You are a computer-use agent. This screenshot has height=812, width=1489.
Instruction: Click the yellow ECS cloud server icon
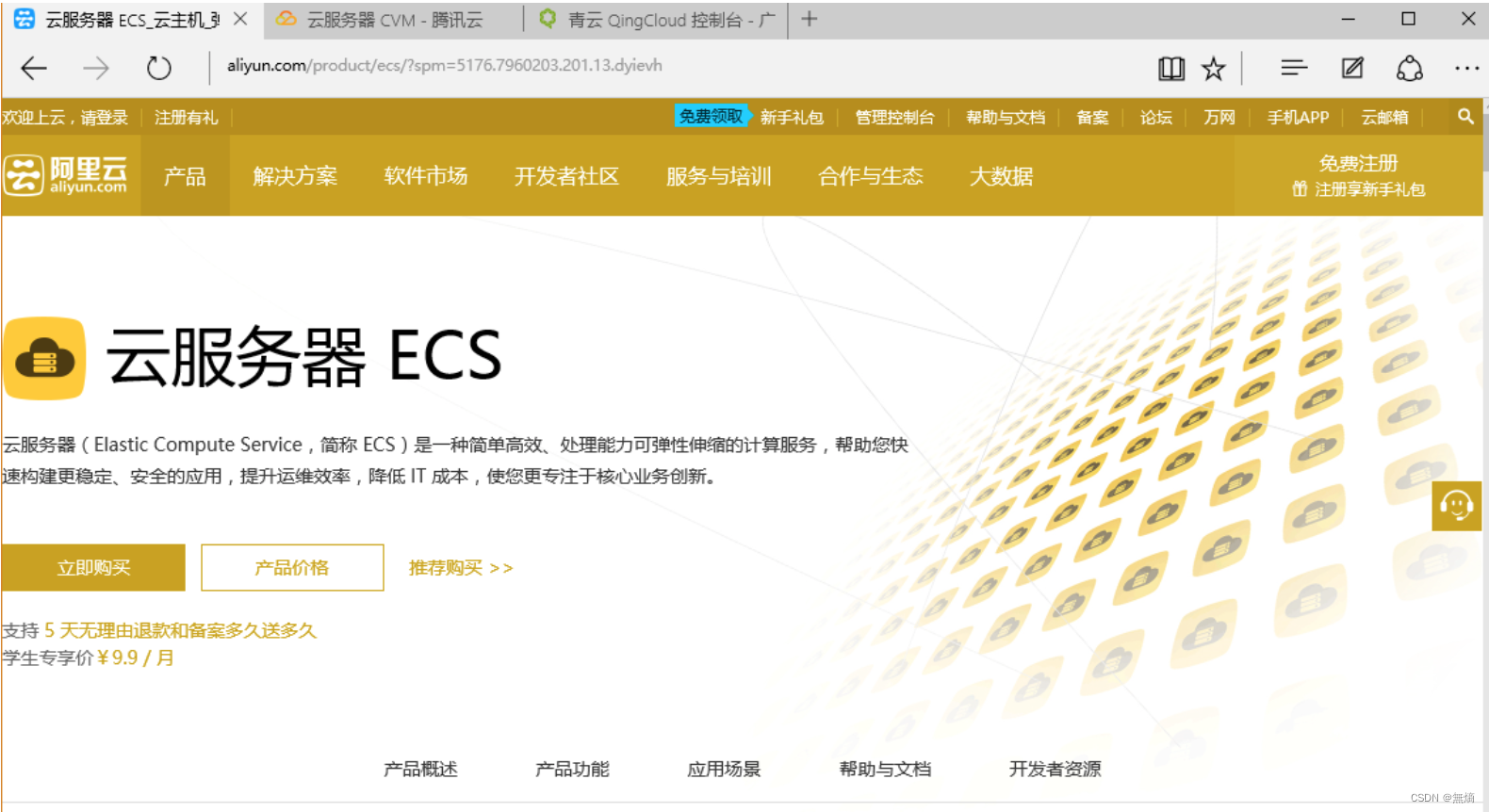[44, 358]
